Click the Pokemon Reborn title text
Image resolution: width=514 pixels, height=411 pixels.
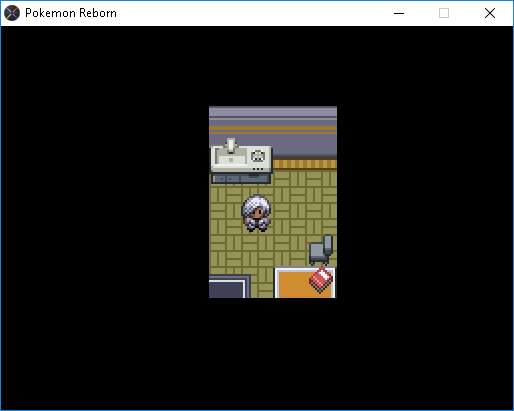pyautogui.click(x=71, y=13)
